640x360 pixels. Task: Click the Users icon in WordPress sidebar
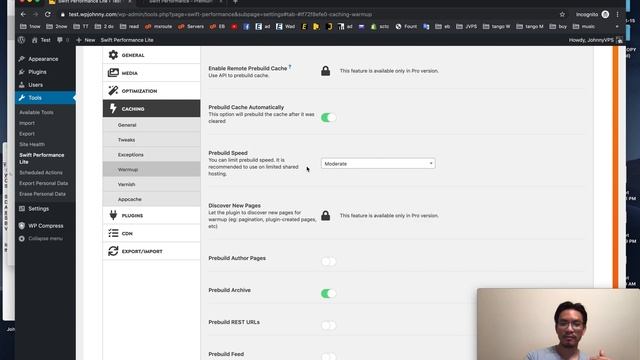22,85
